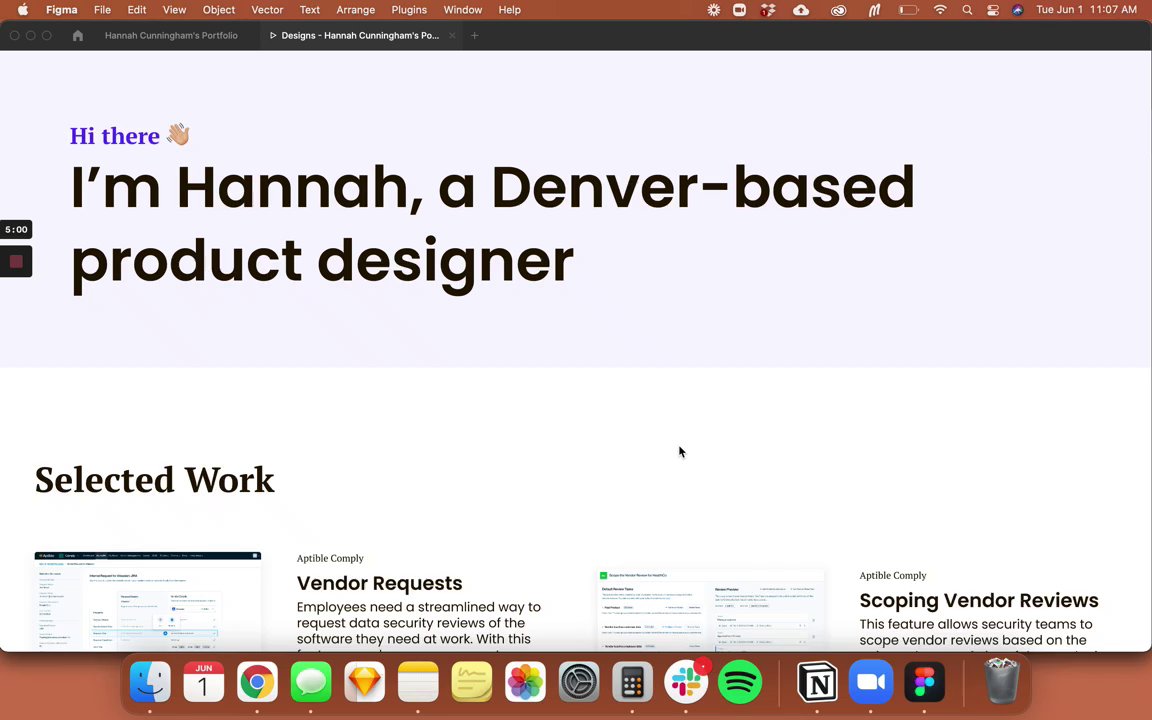Open Zoom from the dock

(x=871, y=682)
